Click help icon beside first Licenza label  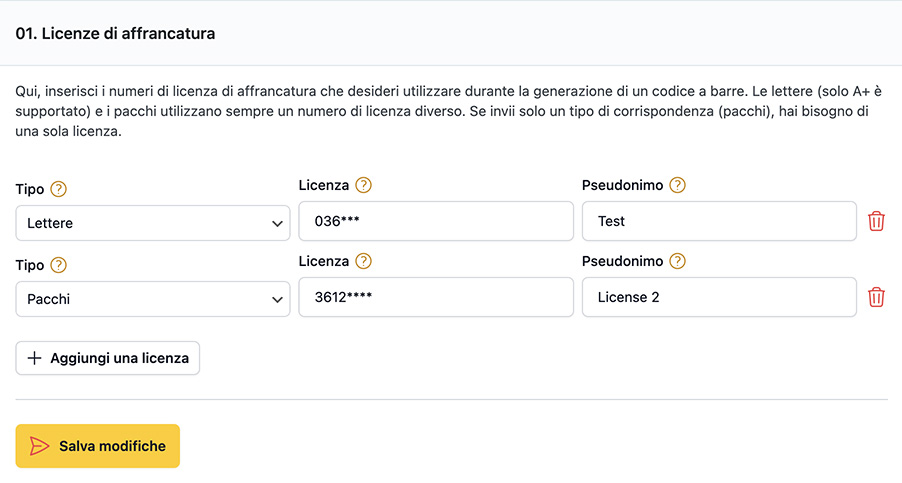(364, 185)
